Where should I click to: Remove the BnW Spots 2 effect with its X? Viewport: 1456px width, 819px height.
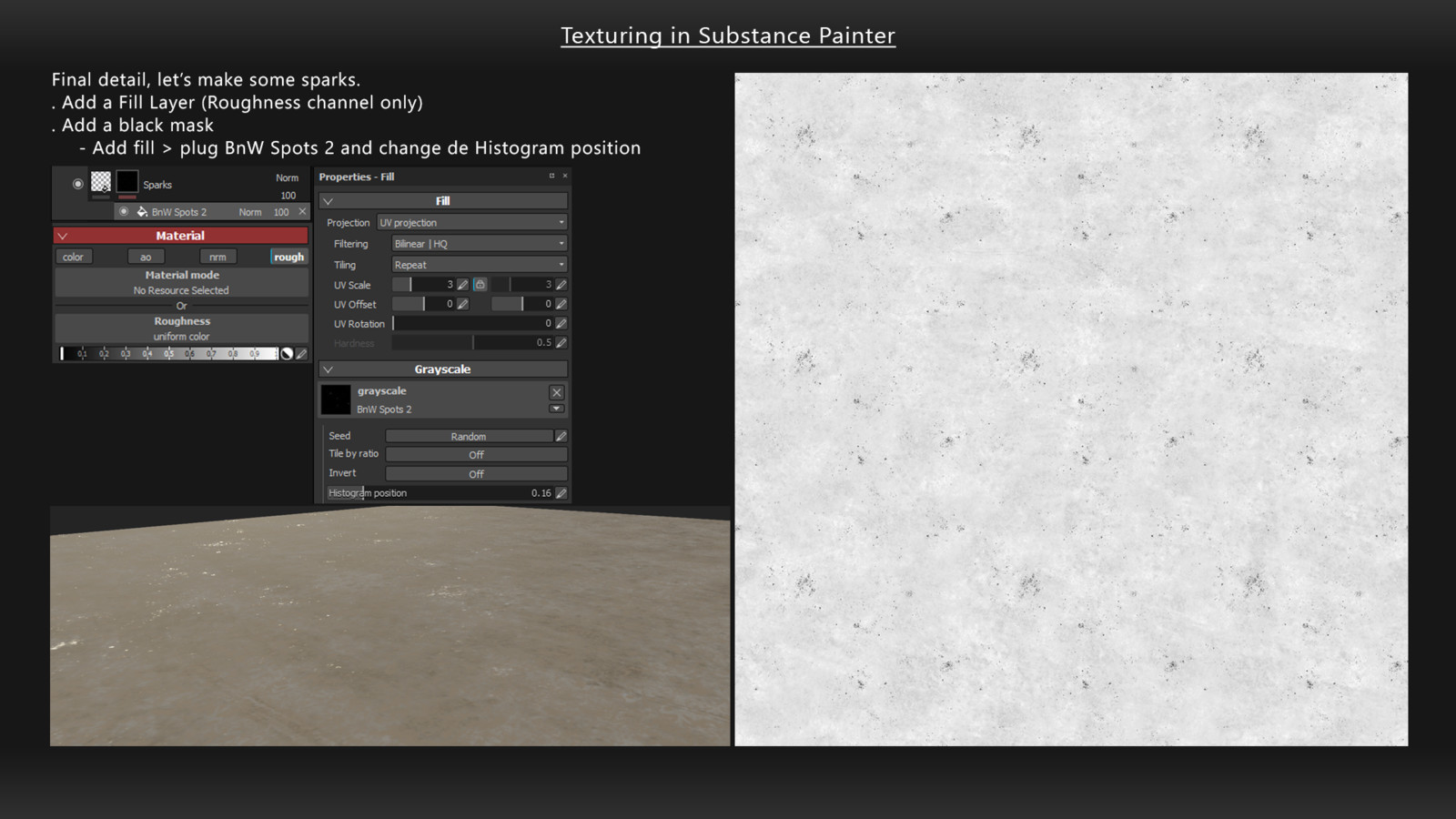tap(303, 212)
